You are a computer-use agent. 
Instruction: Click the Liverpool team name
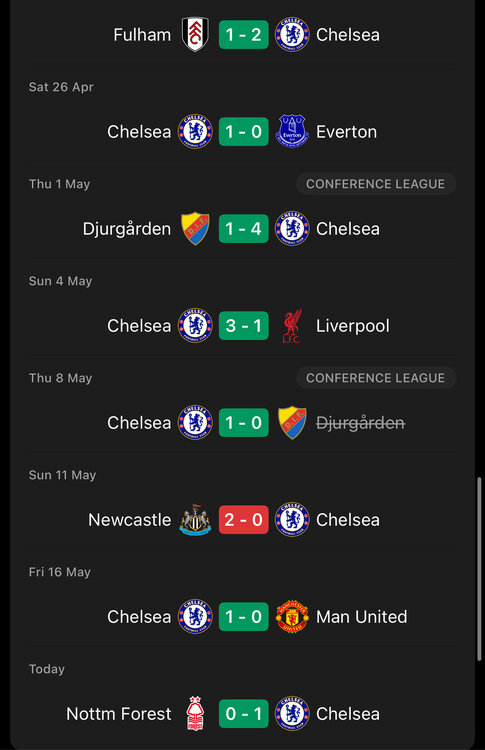[x=353, y=326]
